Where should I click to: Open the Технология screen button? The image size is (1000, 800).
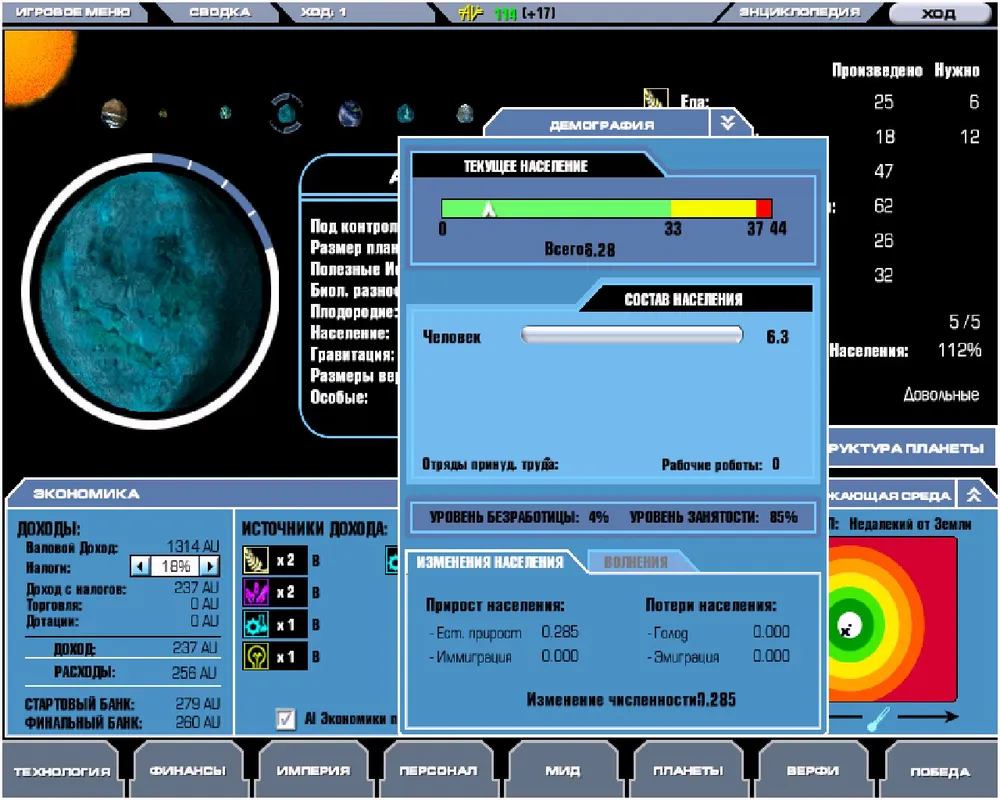62,771
